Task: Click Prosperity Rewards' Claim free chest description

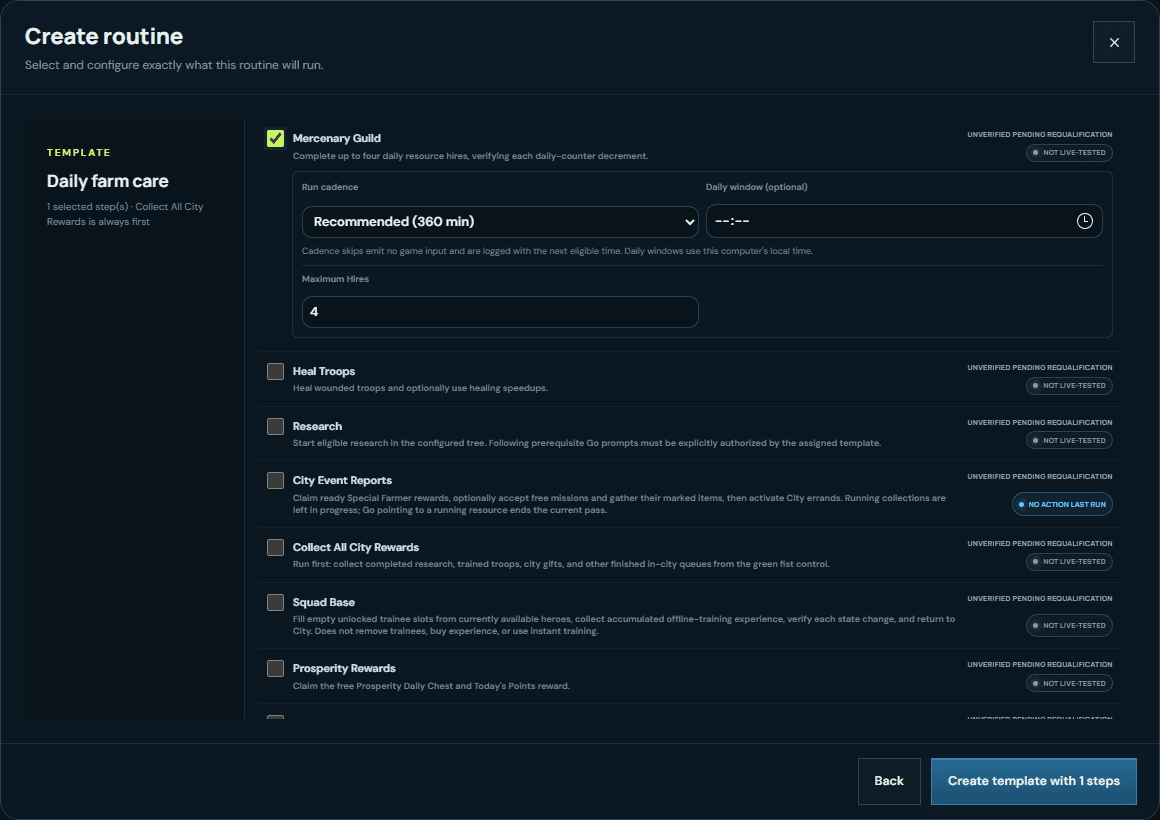Action: [x=431, y=686]
